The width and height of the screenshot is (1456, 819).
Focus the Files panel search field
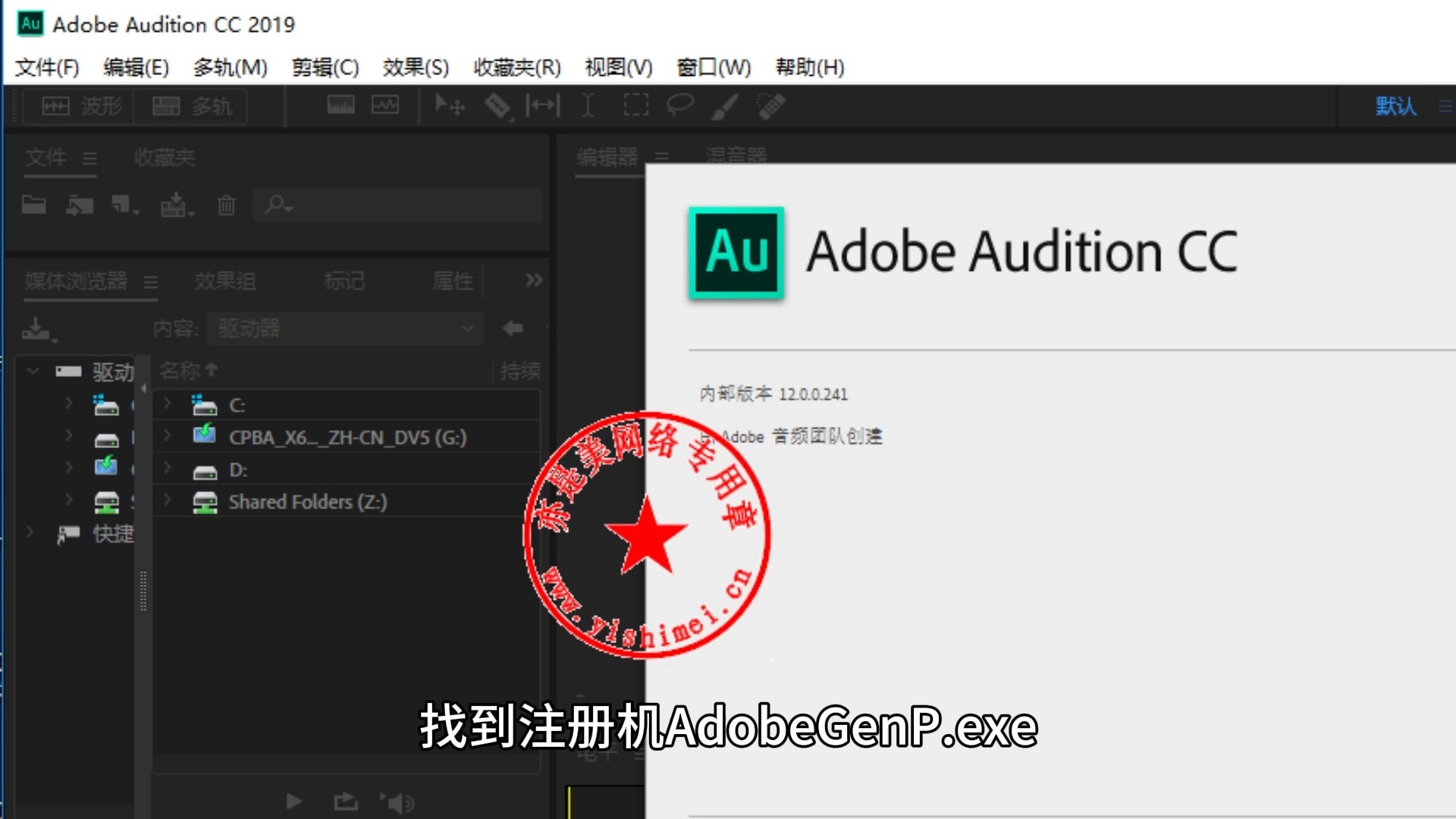click(399, 205)
